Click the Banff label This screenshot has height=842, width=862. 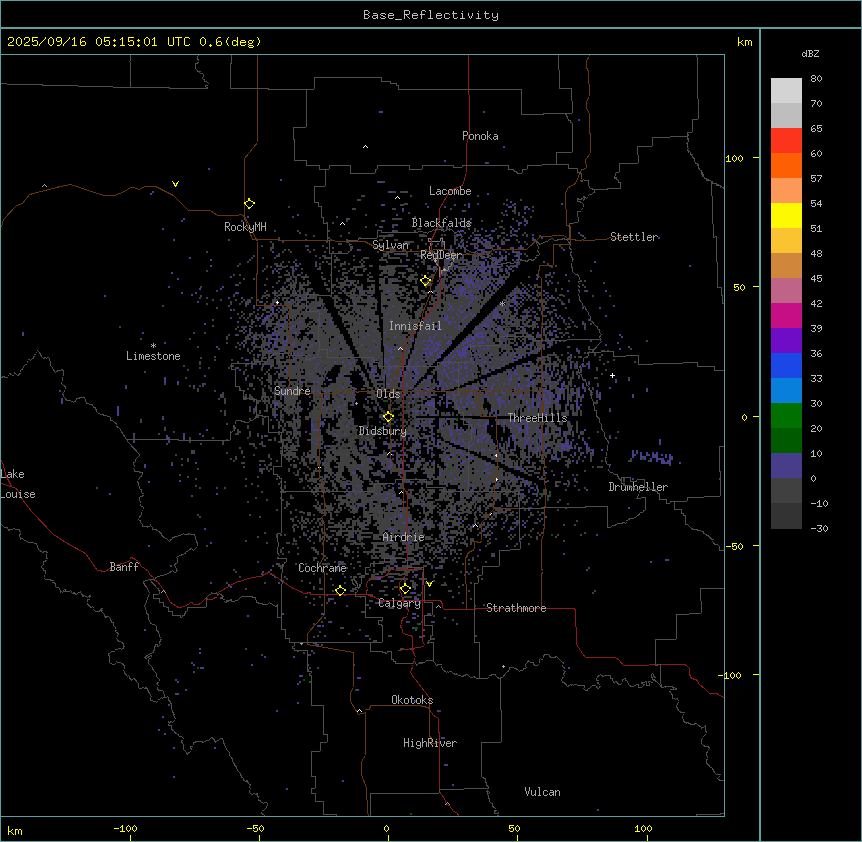tap(124, 567)
